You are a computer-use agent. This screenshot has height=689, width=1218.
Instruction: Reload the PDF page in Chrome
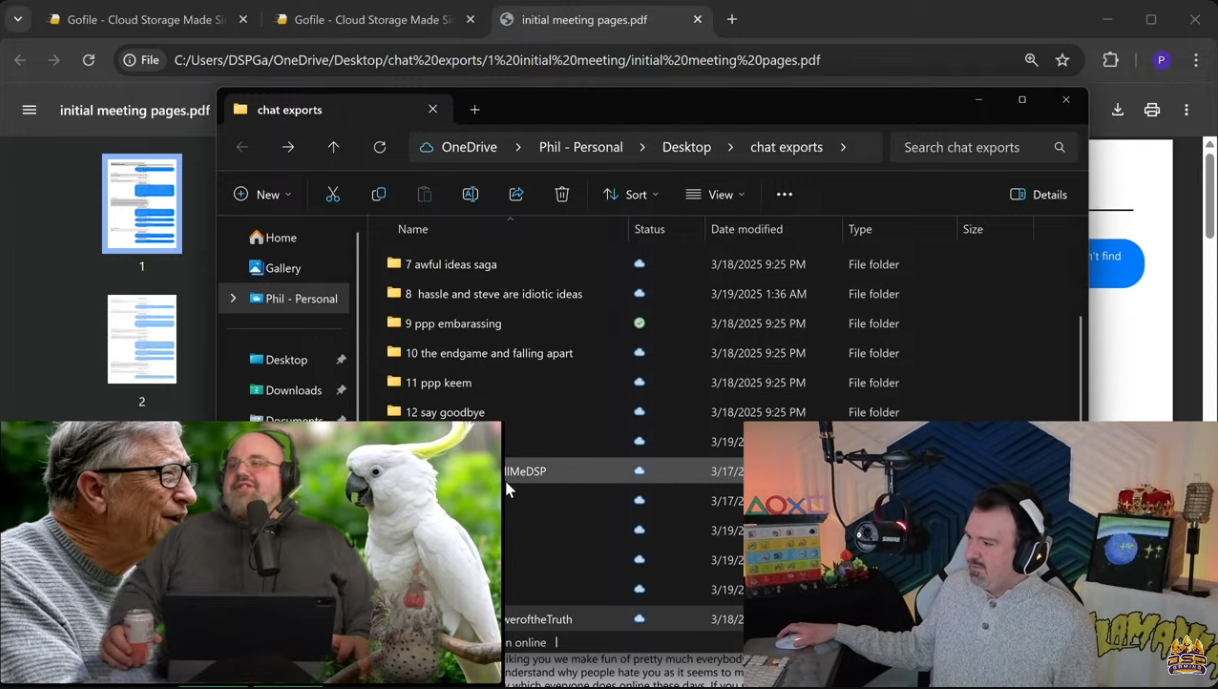click(x=88, y=60)
